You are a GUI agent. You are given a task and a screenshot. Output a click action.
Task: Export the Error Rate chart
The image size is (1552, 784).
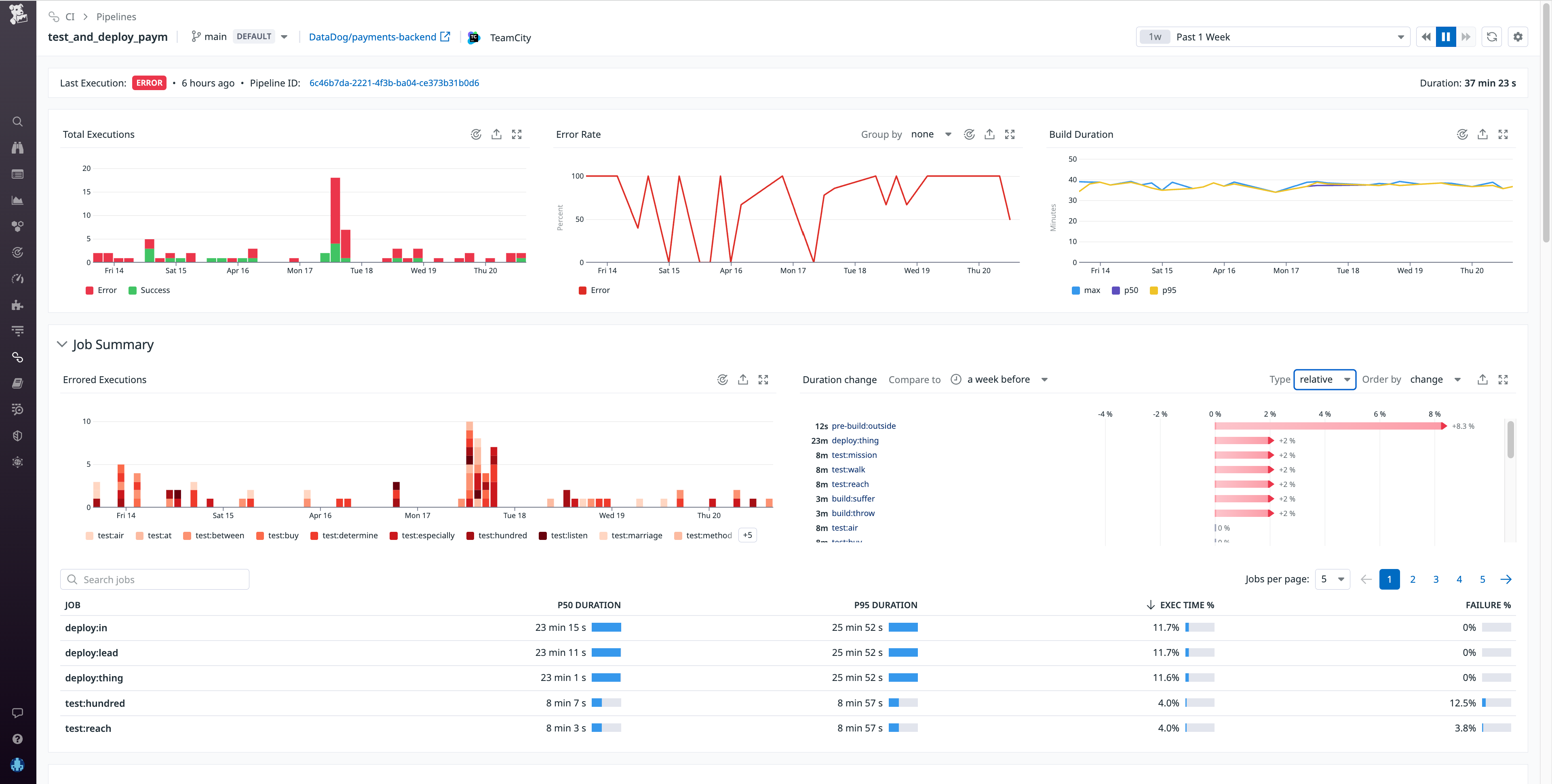(989, 134)
